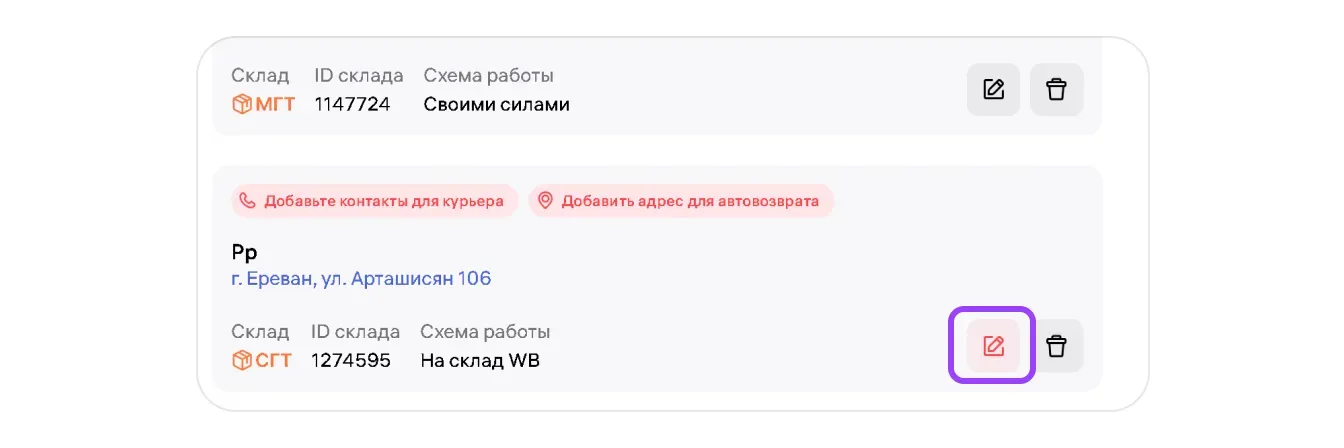The height and width of the screenshot is (448, 1344).
Task: Delete the Pp warehouse 1274595
Action: 1056,346
